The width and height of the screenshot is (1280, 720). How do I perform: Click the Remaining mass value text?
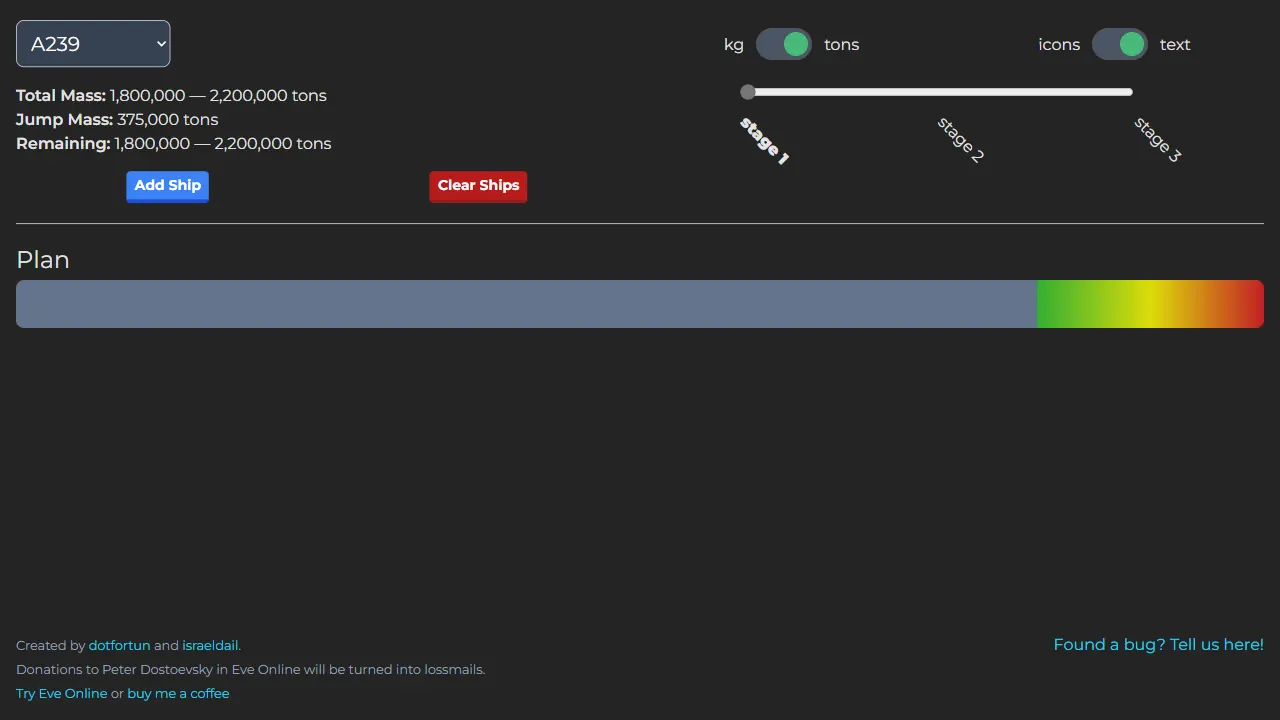(x=223, y=144)
